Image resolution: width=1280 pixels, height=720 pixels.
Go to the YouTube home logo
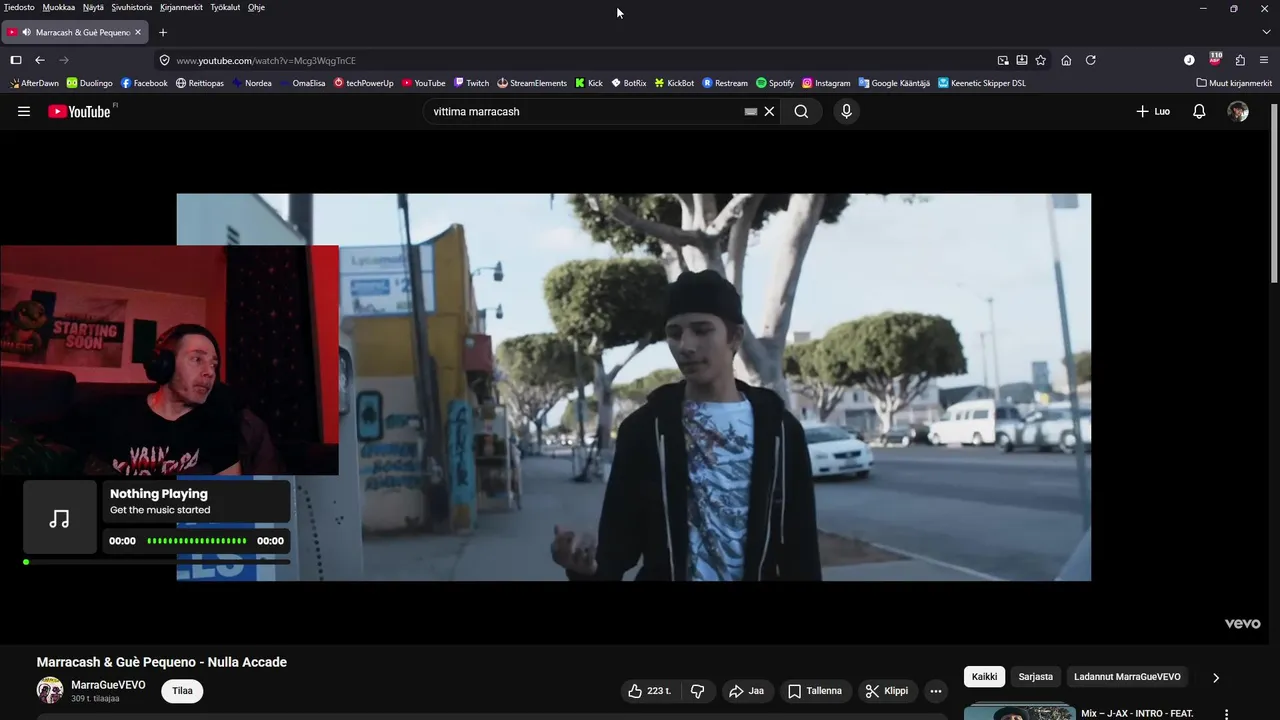[x=80, y=112]
